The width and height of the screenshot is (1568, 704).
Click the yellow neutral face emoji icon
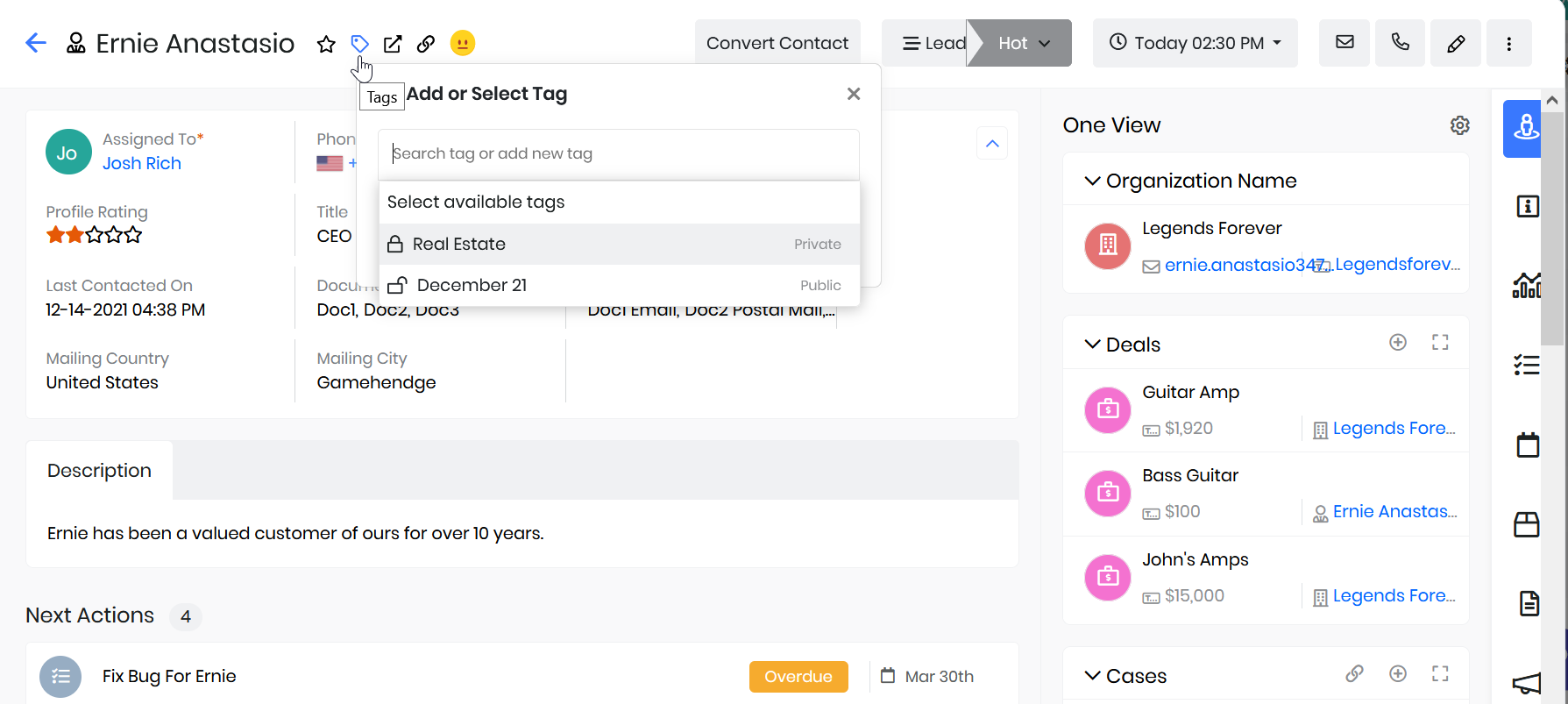(463, 43)
